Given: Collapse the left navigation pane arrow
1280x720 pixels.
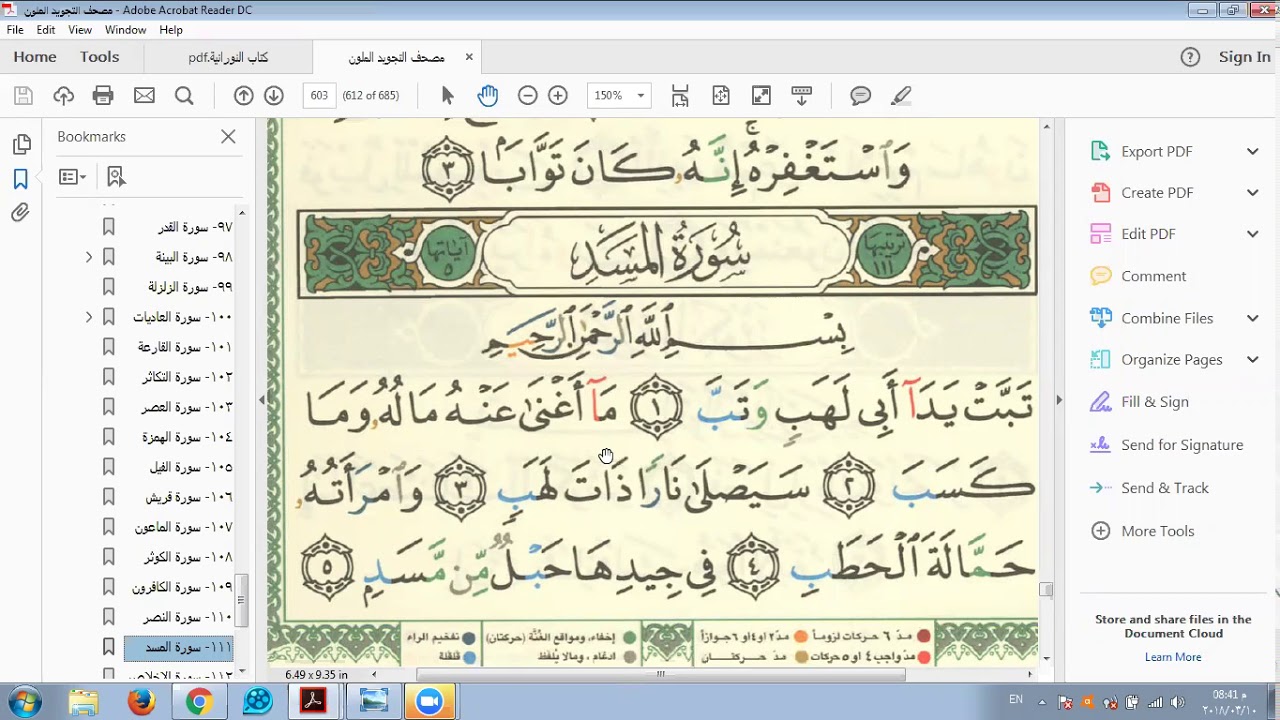Looking at the screenshot, I should pos(261,399).
